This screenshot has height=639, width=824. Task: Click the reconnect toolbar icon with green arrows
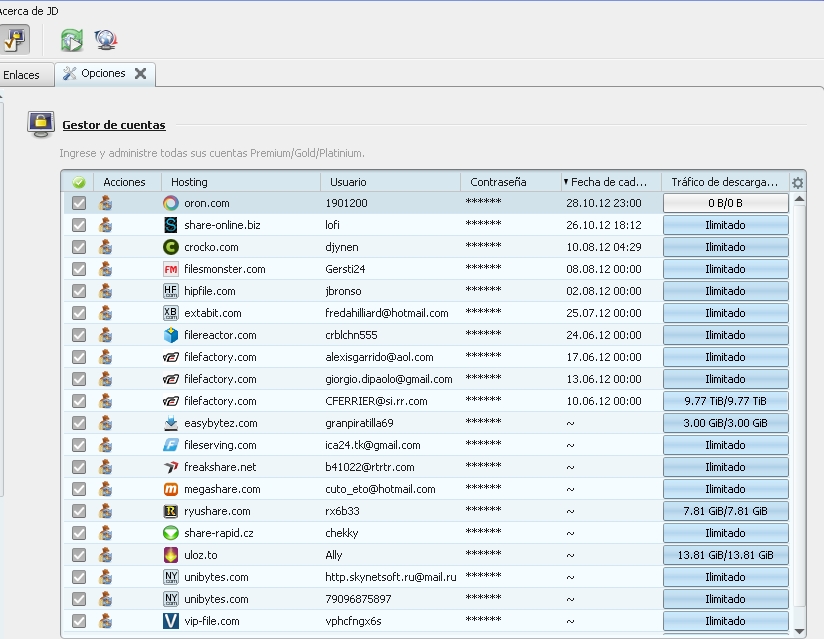71,40
